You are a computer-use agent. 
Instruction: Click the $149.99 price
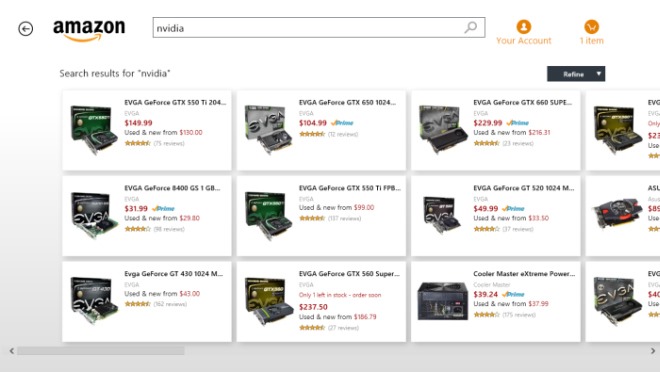click(x=138, y=123)
